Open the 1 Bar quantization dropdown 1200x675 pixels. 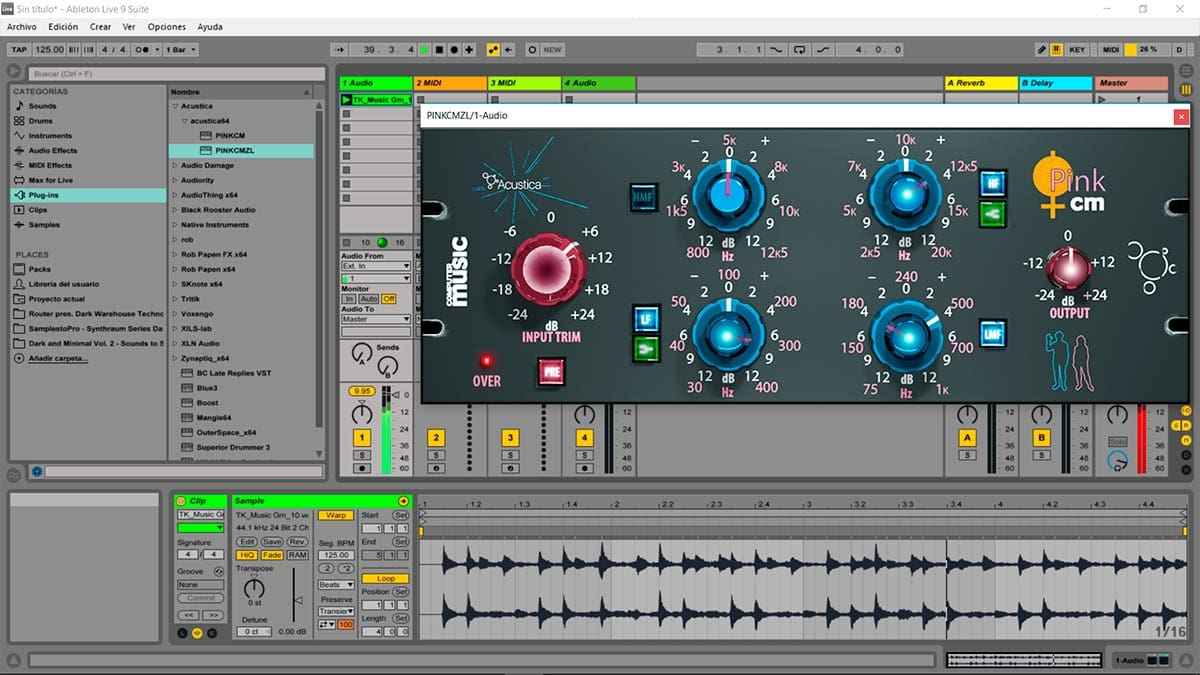point(180,49)
